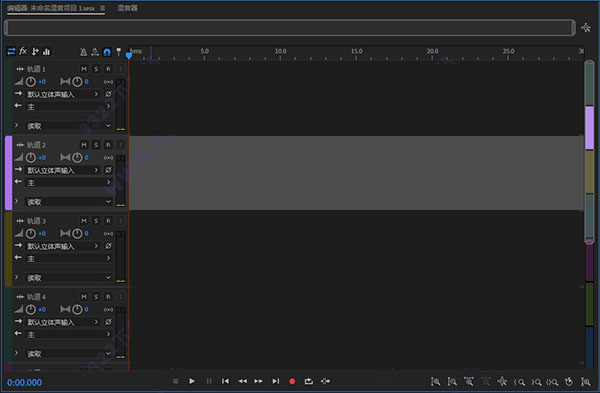
Task: Open the inputs/outputs view icon
Action: point(11,51)
